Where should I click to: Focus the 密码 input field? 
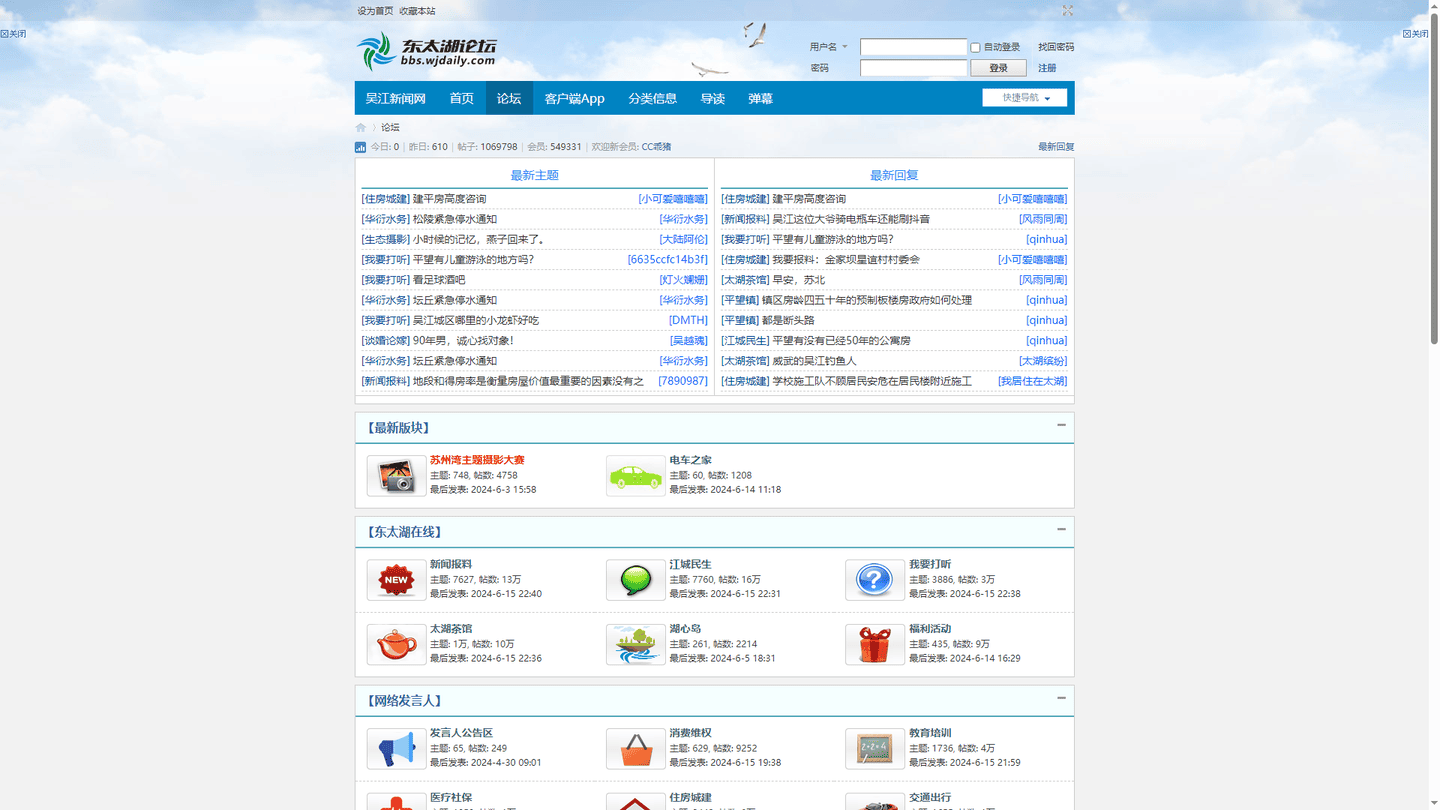pyautogui.click(x=913, y=68)
